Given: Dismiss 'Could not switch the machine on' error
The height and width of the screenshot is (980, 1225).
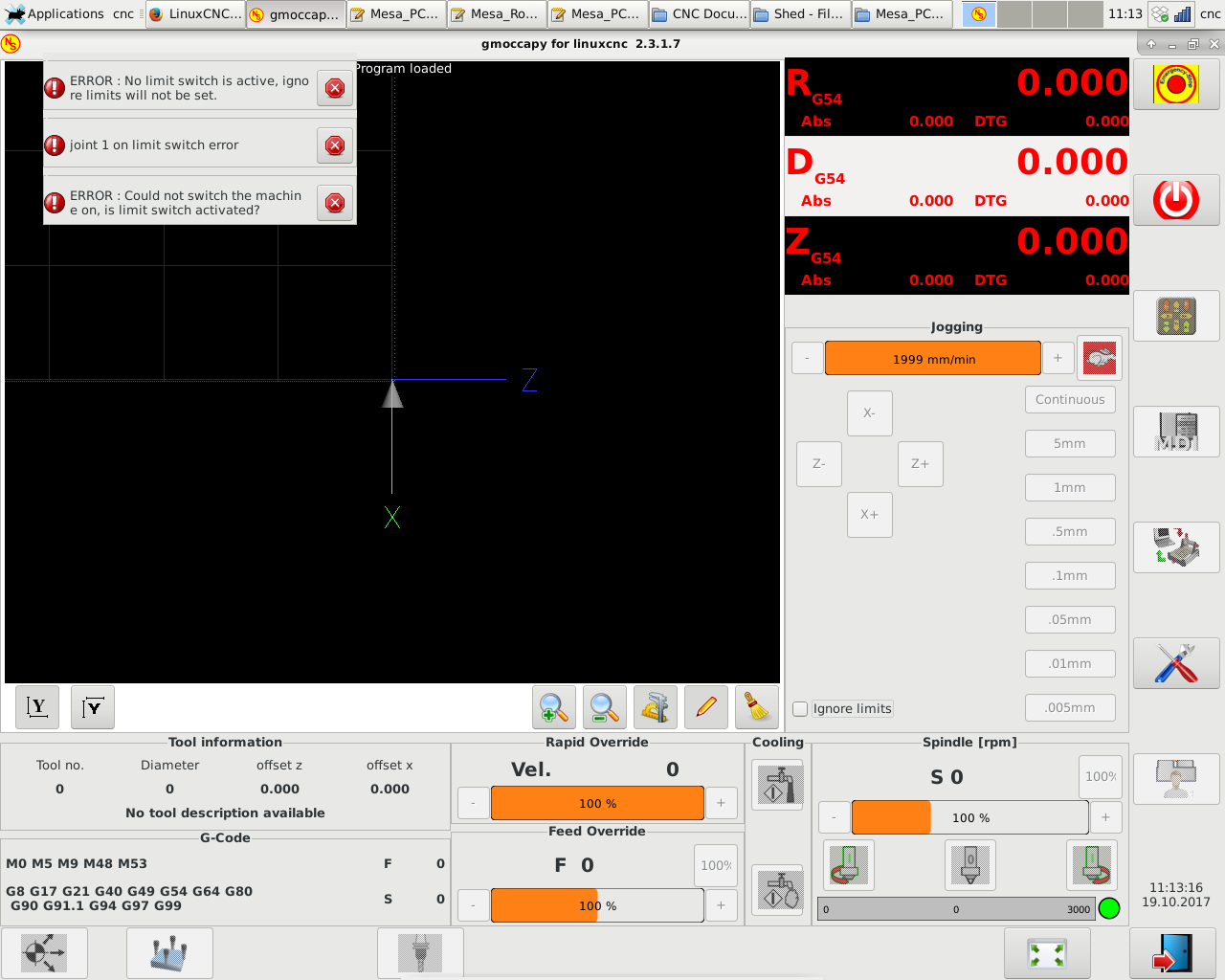Looking at the screenshot, I should tap(335, 203).
